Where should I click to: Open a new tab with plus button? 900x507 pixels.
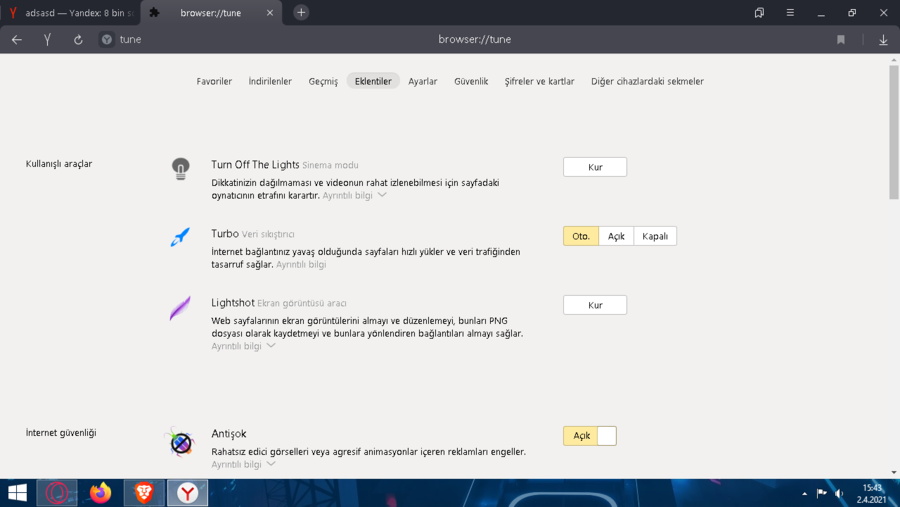(x=301, y=13)
